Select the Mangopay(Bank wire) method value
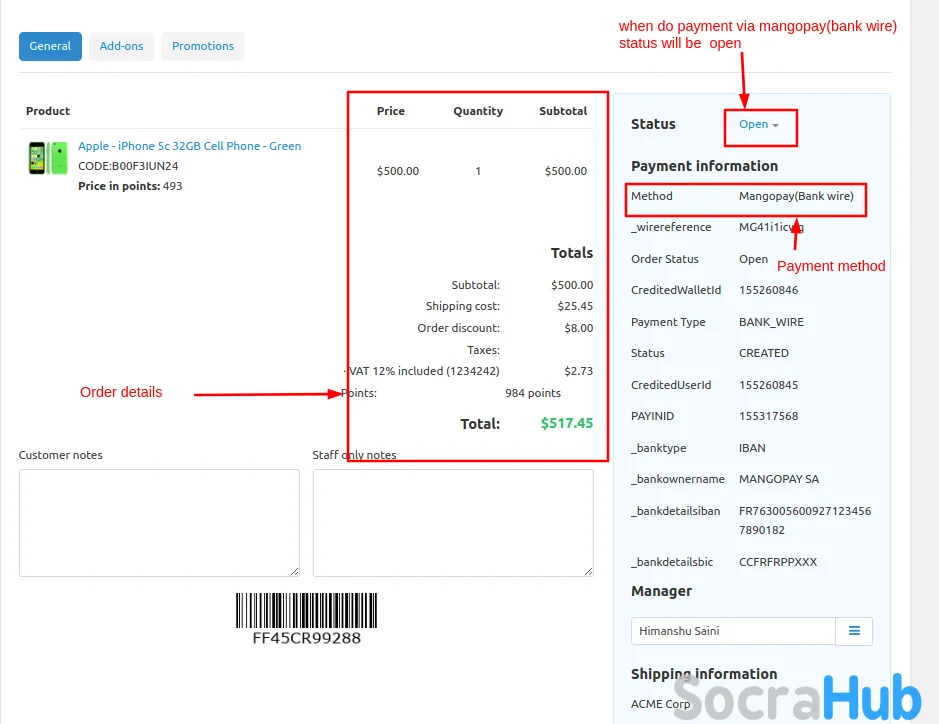 click(796, 196)
